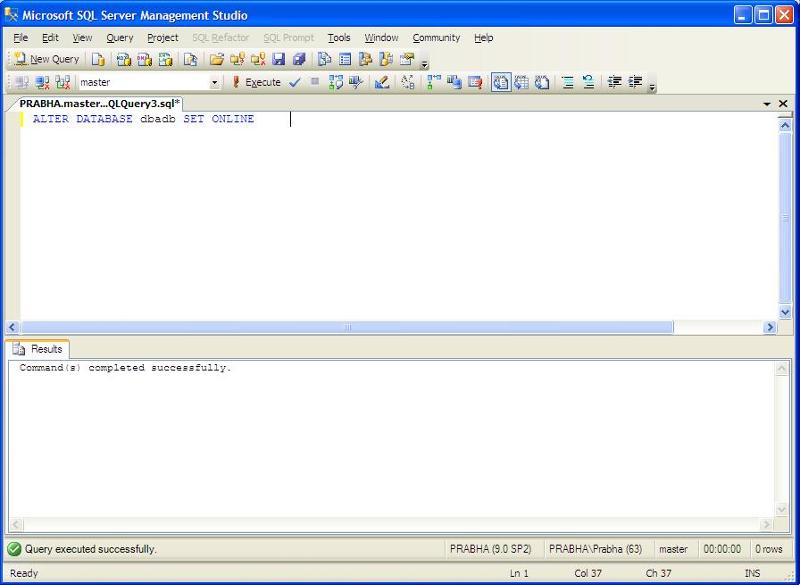Toggle Include Actual Execution Plan
This screenshot has height=585, width=800.
pyautogui.click(x=434, y=83)
